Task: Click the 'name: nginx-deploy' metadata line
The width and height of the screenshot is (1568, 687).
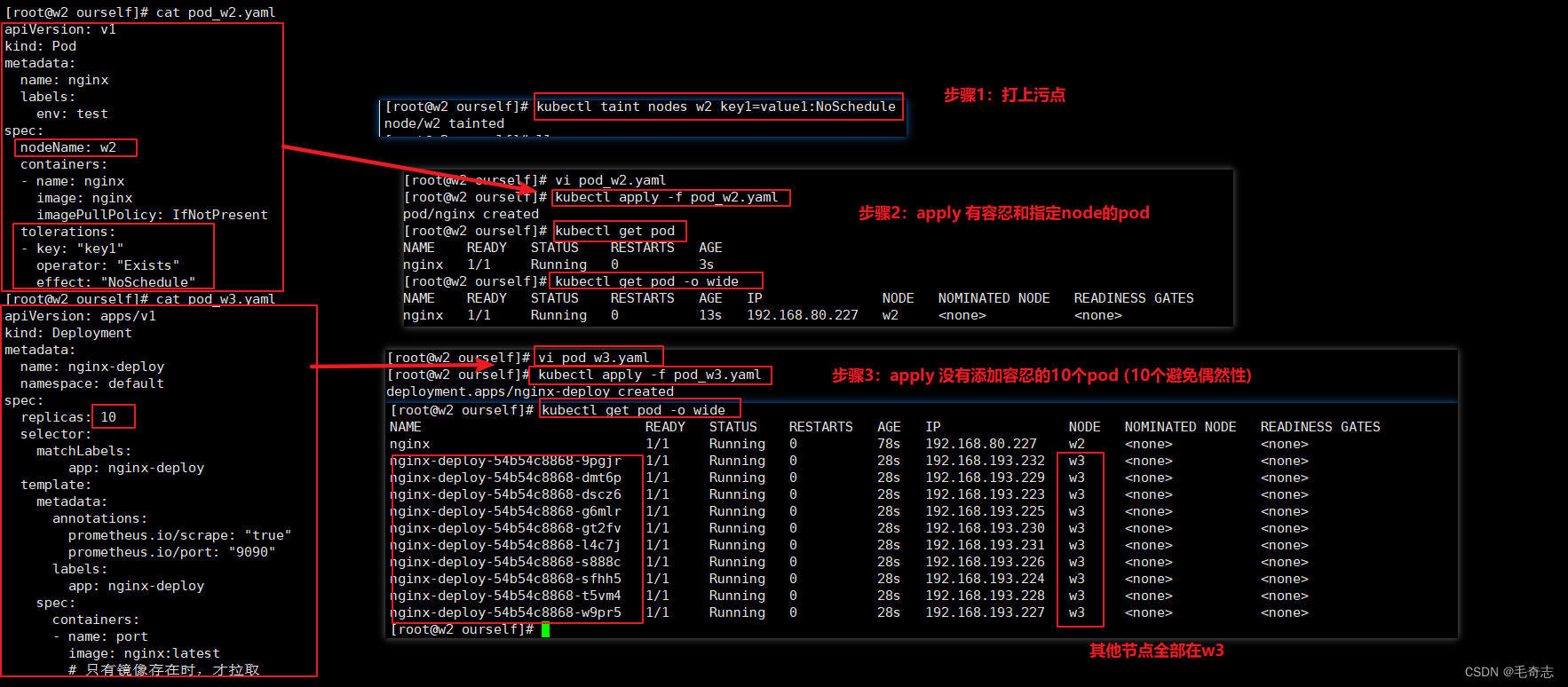Action: 92,367
